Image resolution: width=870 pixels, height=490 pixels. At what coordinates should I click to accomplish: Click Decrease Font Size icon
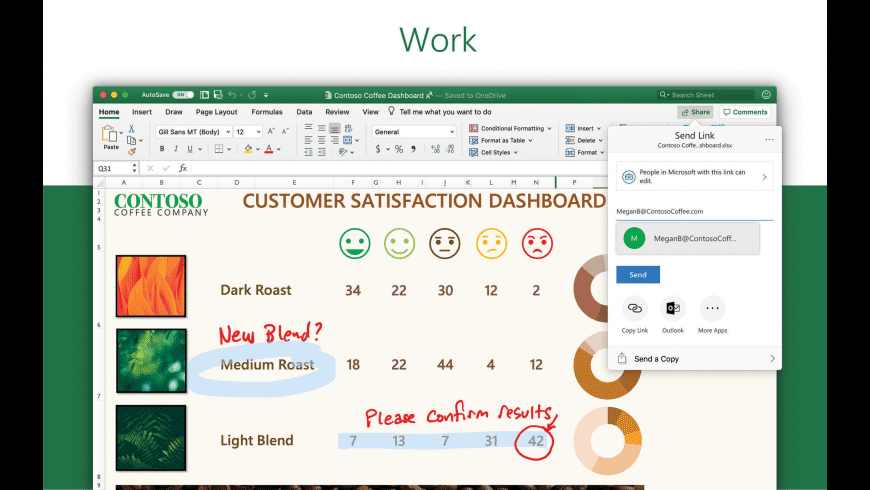click(285, 132)
